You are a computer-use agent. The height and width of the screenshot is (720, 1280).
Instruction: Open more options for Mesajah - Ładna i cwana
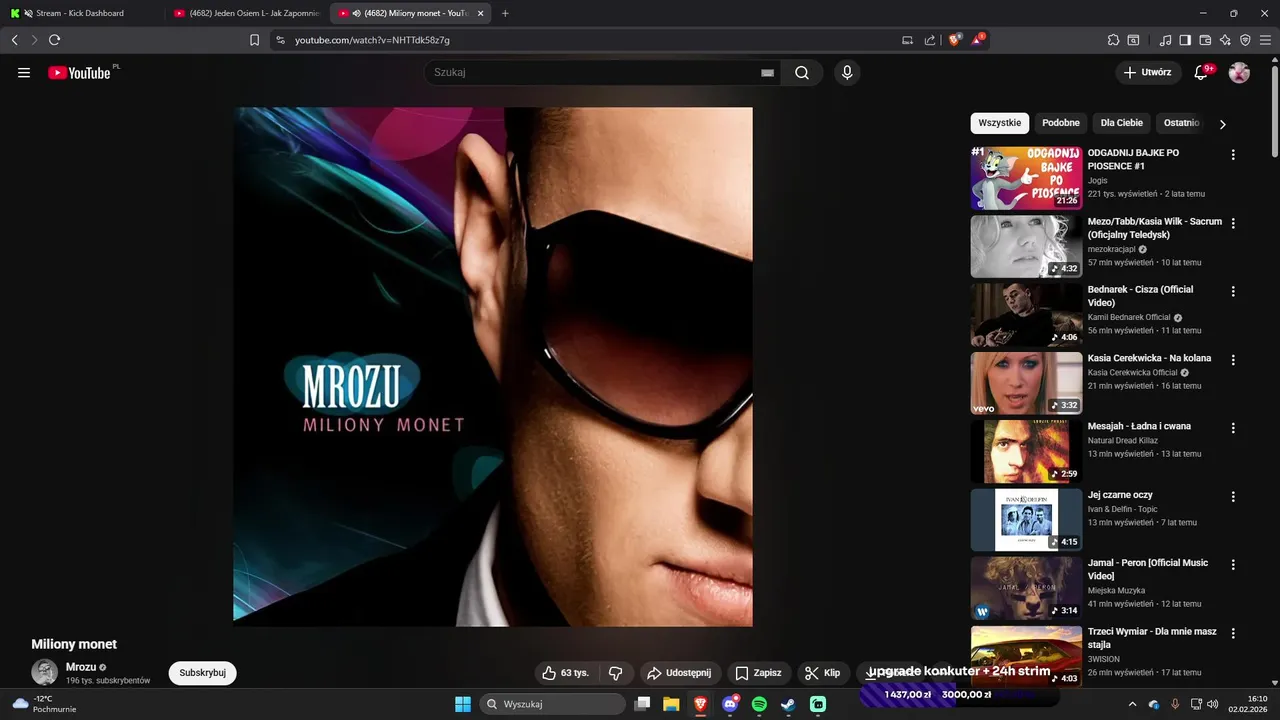click(1233, 428)
